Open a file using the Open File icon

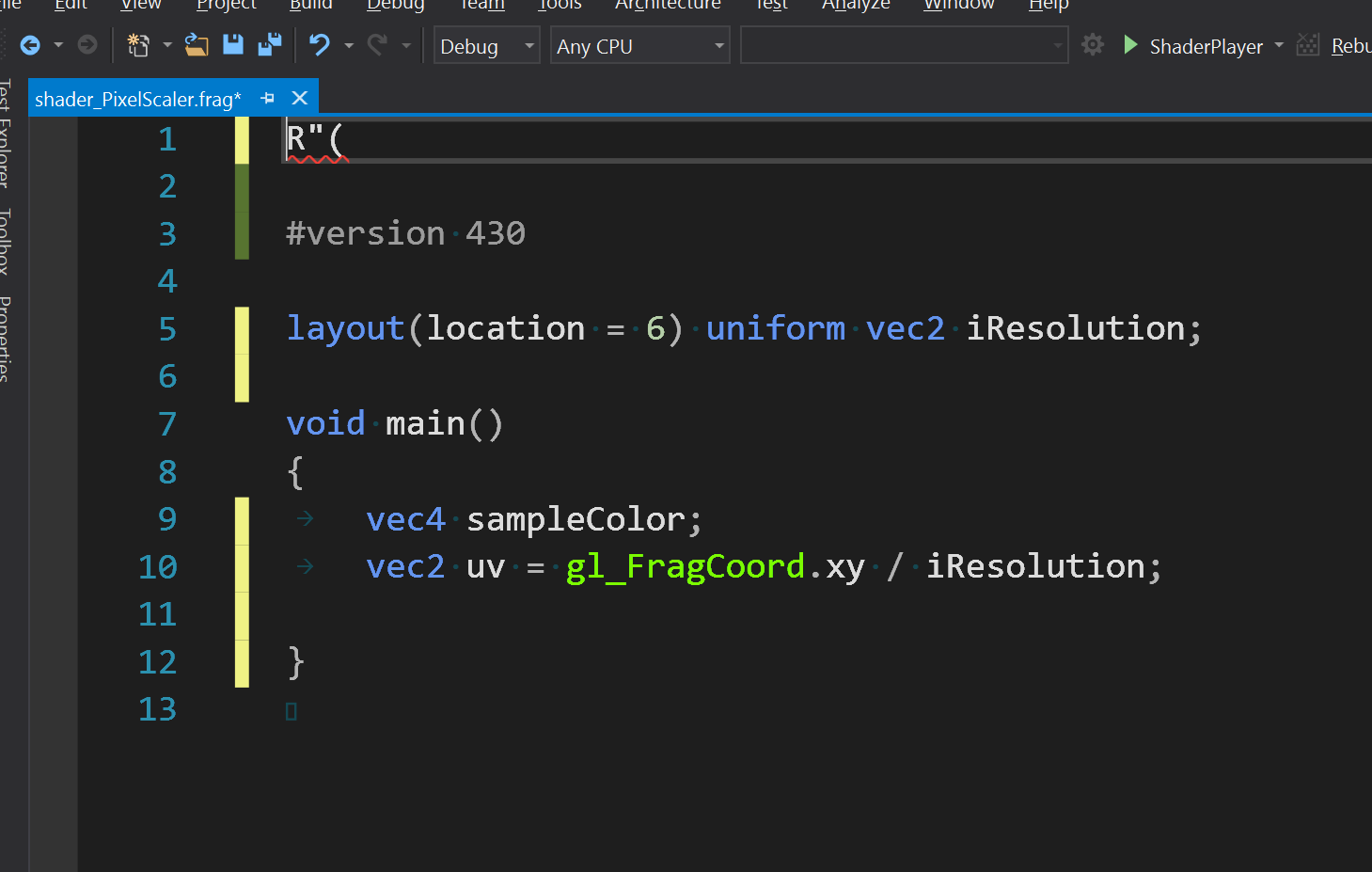pyautogui.click(x=196, y=44)
